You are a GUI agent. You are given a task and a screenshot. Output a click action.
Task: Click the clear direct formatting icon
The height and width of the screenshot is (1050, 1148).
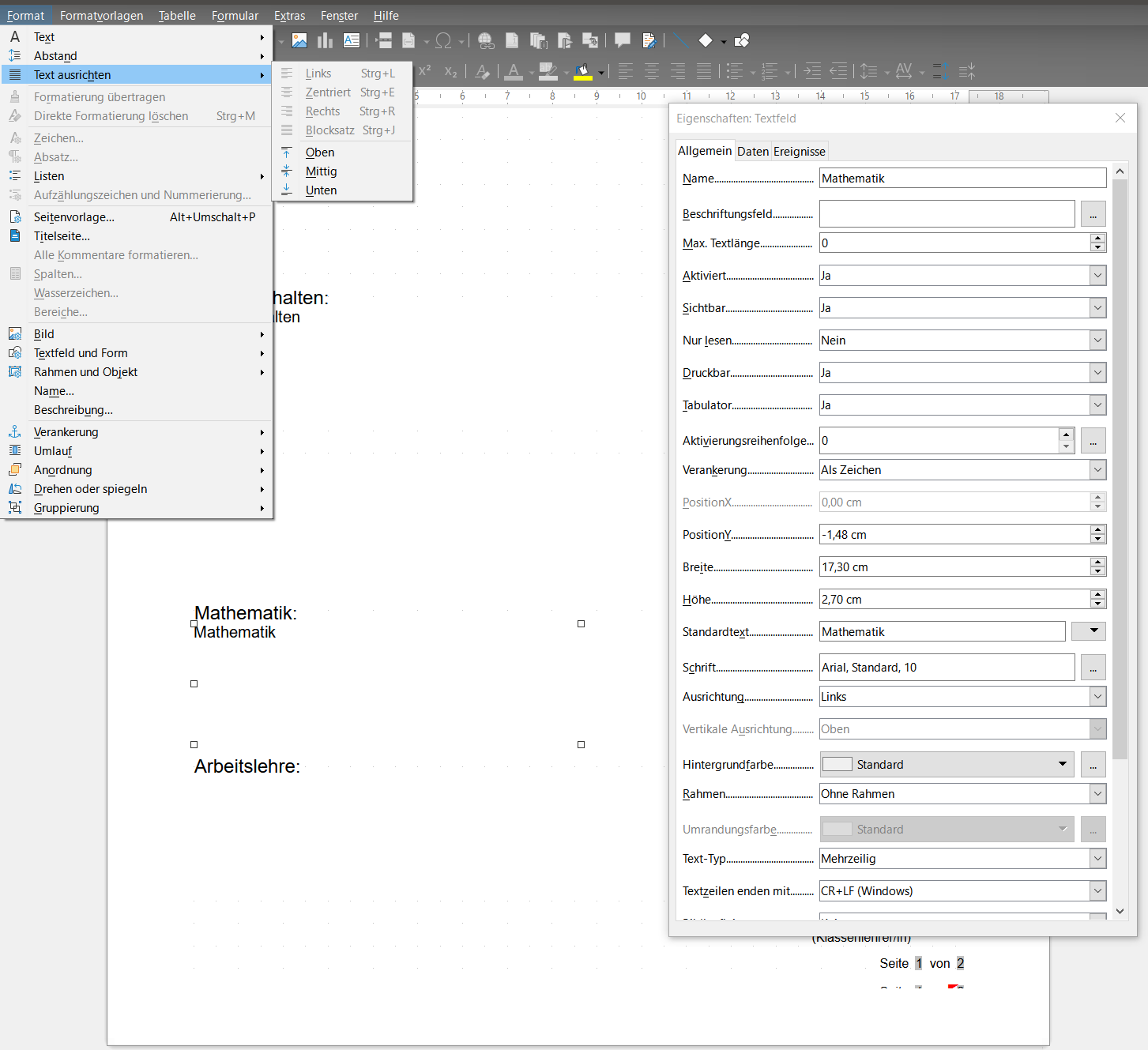tap(483, 71)
